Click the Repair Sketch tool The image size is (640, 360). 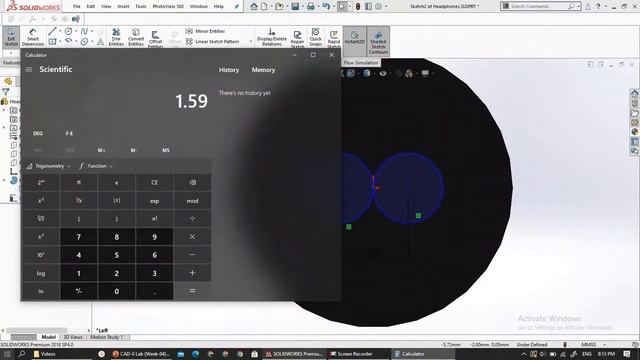click(298, 38)
